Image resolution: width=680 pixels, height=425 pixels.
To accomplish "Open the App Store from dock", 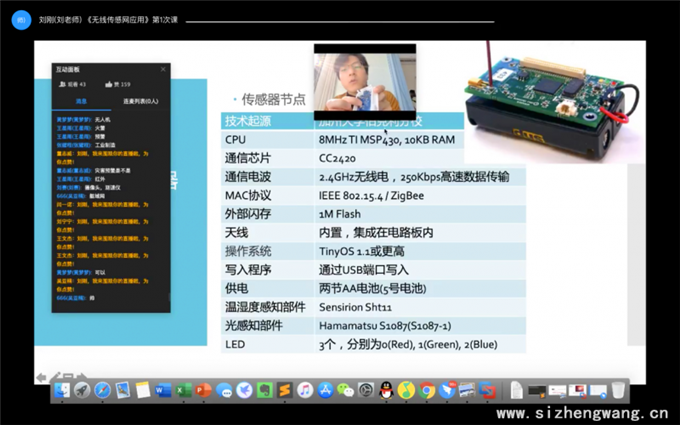I will pyautogui.click(x=325, y=390).
